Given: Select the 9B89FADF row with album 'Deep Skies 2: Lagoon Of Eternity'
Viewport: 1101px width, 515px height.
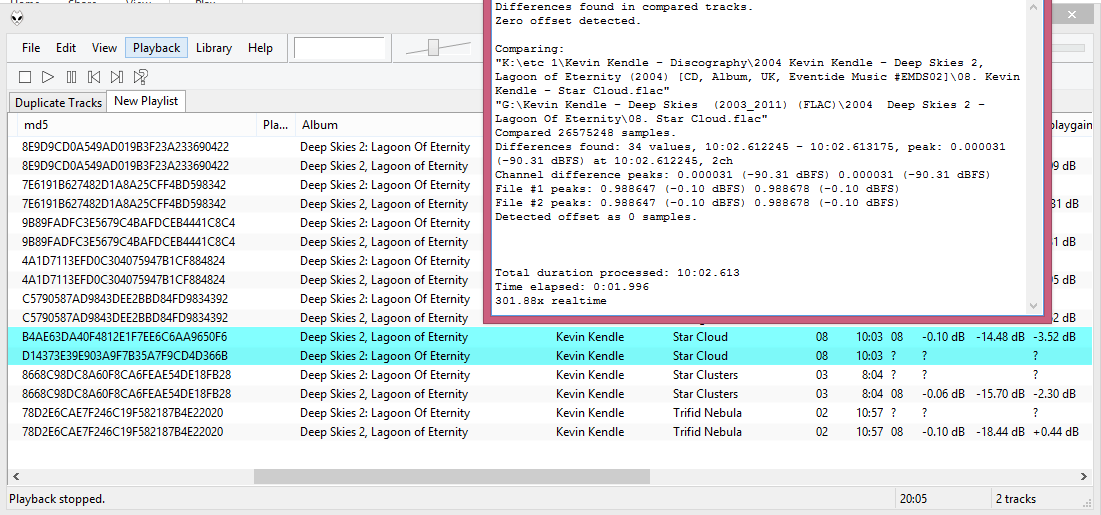Looking at the screenshot, I should pyautogui.click(x=246, y=223).
